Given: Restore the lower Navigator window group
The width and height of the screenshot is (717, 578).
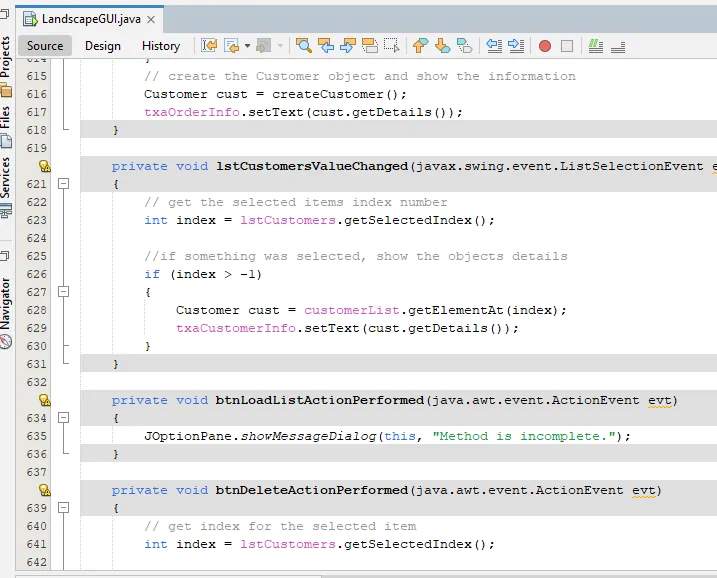Looking at the screenshot, I should tap(5, 255).
